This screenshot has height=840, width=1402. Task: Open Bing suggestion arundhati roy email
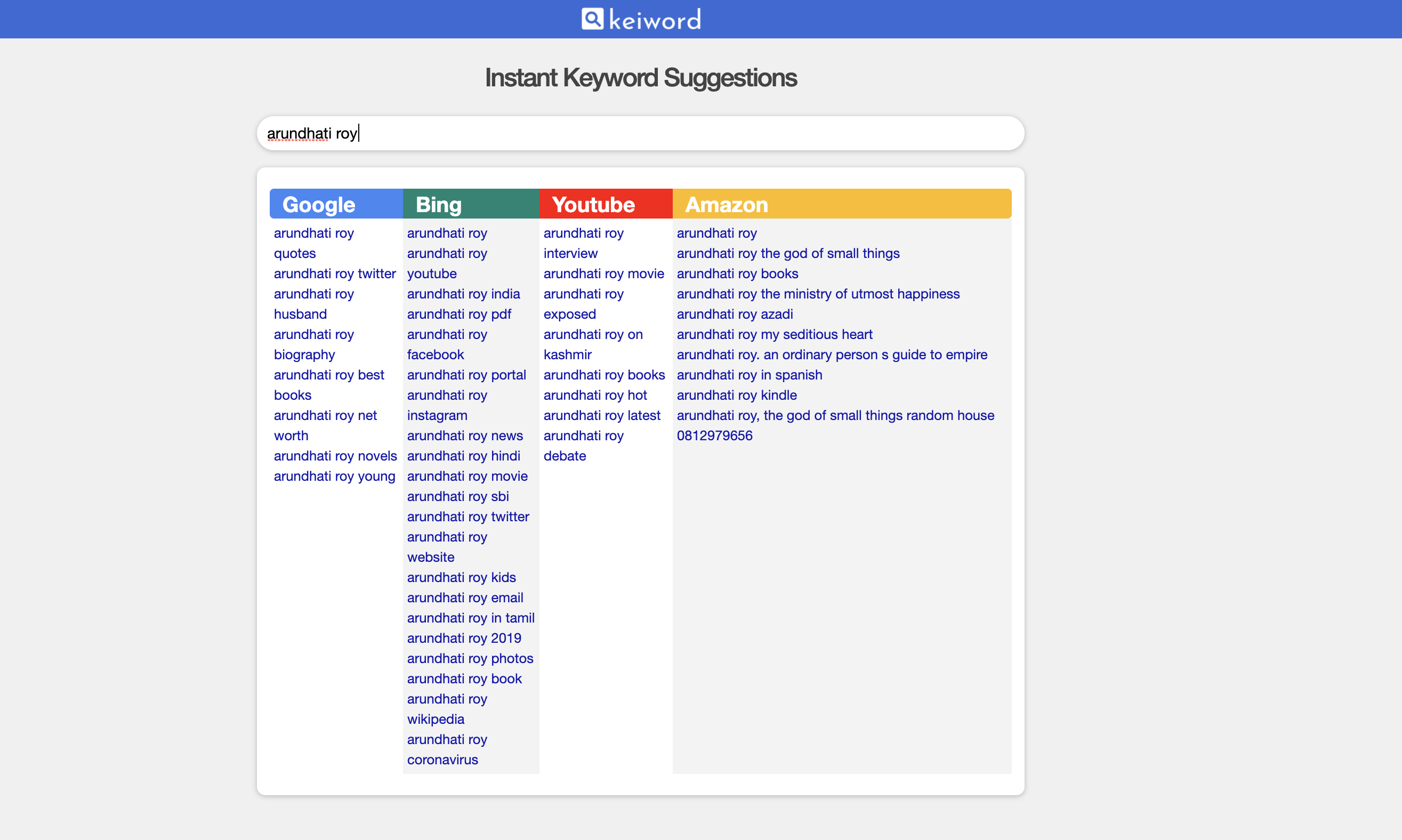click(465, 599)
